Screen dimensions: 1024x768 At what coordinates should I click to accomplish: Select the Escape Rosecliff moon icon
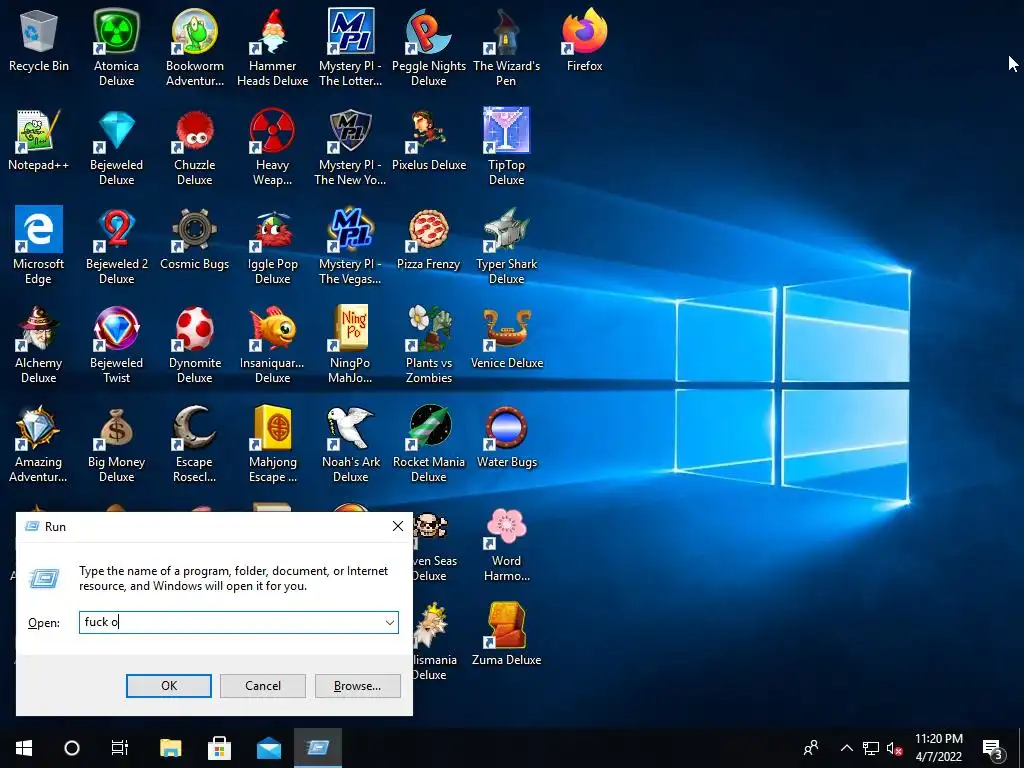195,444
